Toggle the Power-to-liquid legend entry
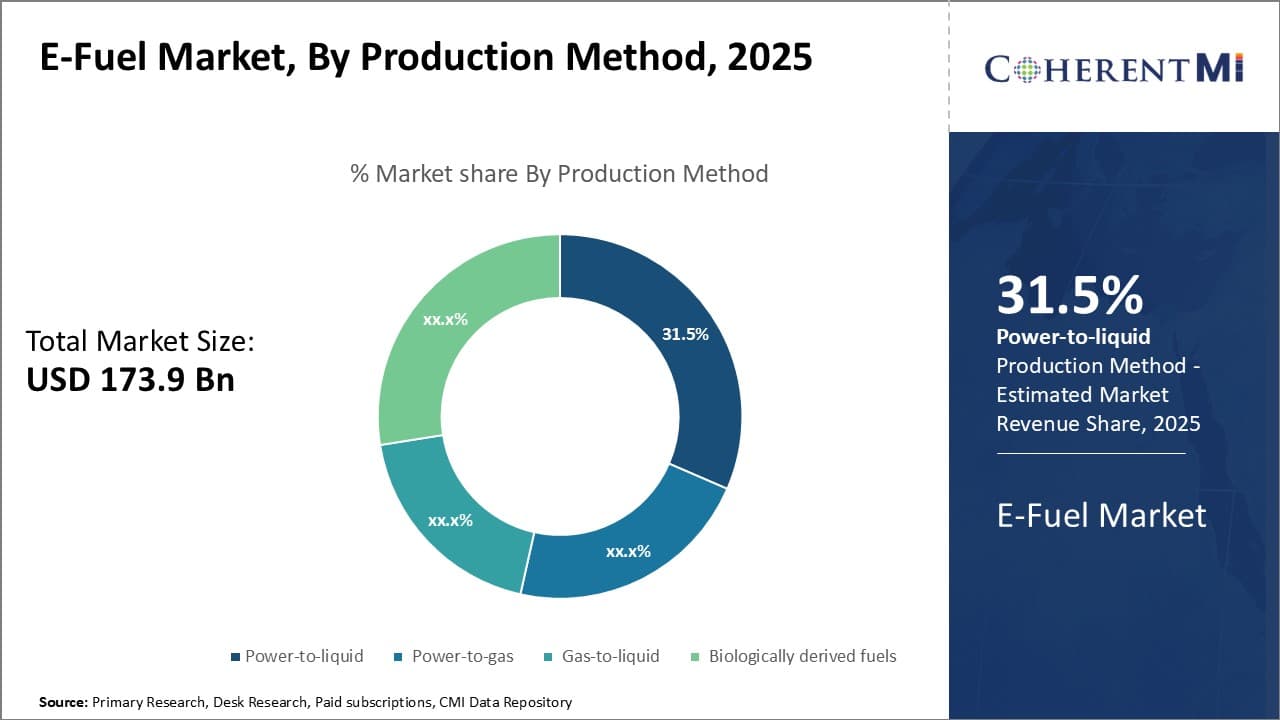The width and height of the screenshot is (1280, 720). [x=305, y=656]
